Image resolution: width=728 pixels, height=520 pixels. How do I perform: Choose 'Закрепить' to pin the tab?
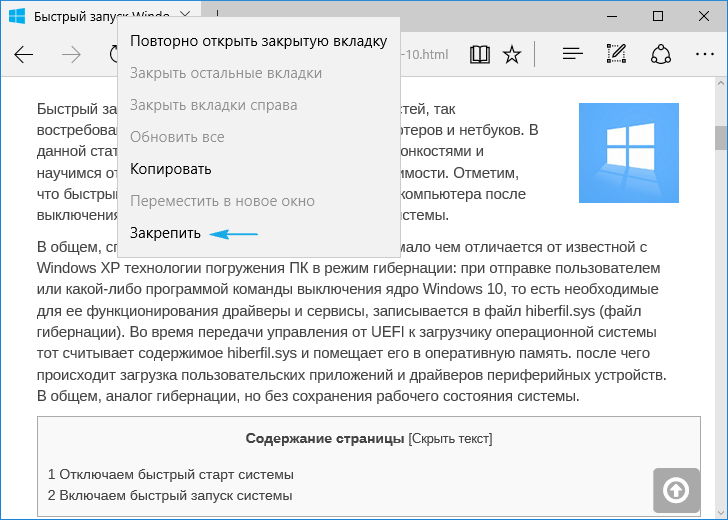(166, 233)
